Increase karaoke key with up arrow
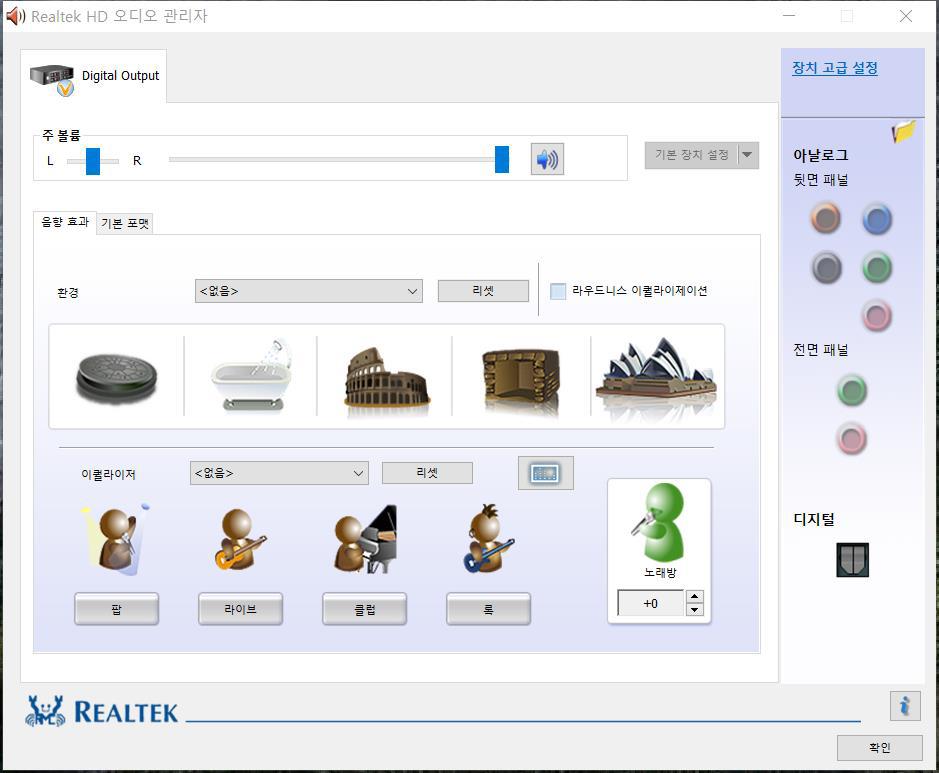Image resolution: width=939 pixels, height=773 pixels. pos(694,596)
